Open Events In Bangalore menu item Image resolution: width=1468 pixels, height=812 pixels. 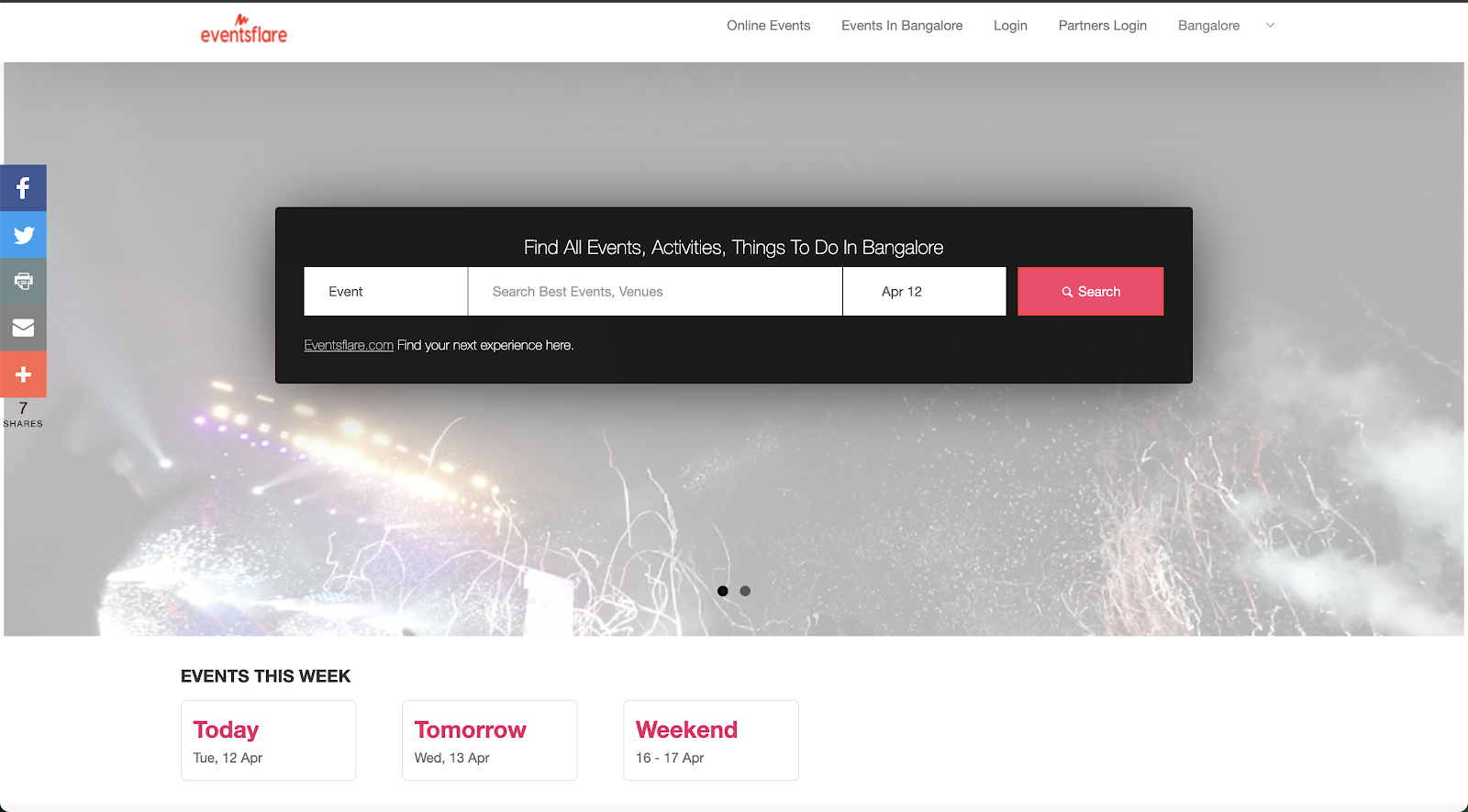tap(902, 26)
